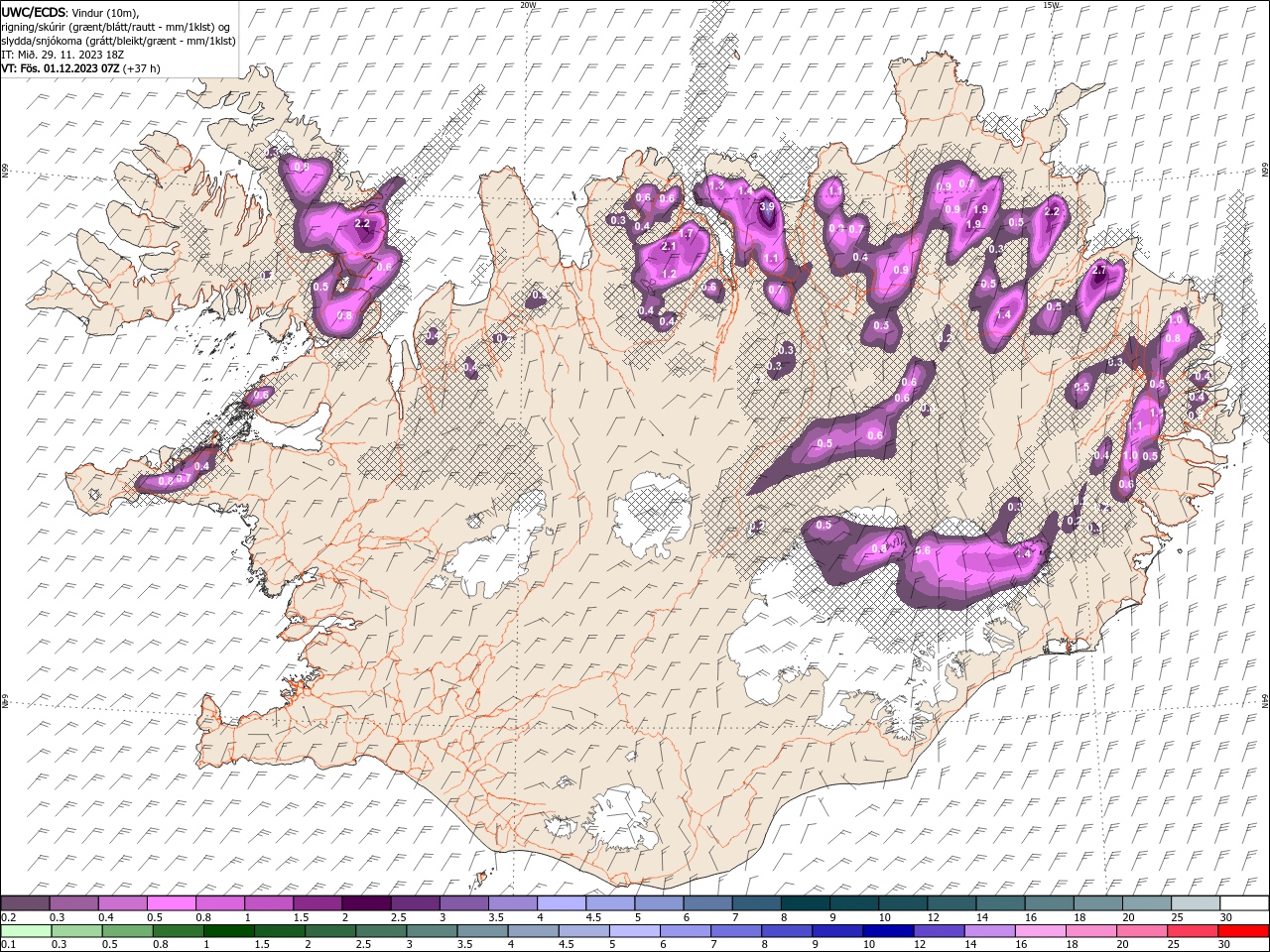
Task: Click the 2.7 precipitation value in east Iceland
Action: click(1098, 270)
